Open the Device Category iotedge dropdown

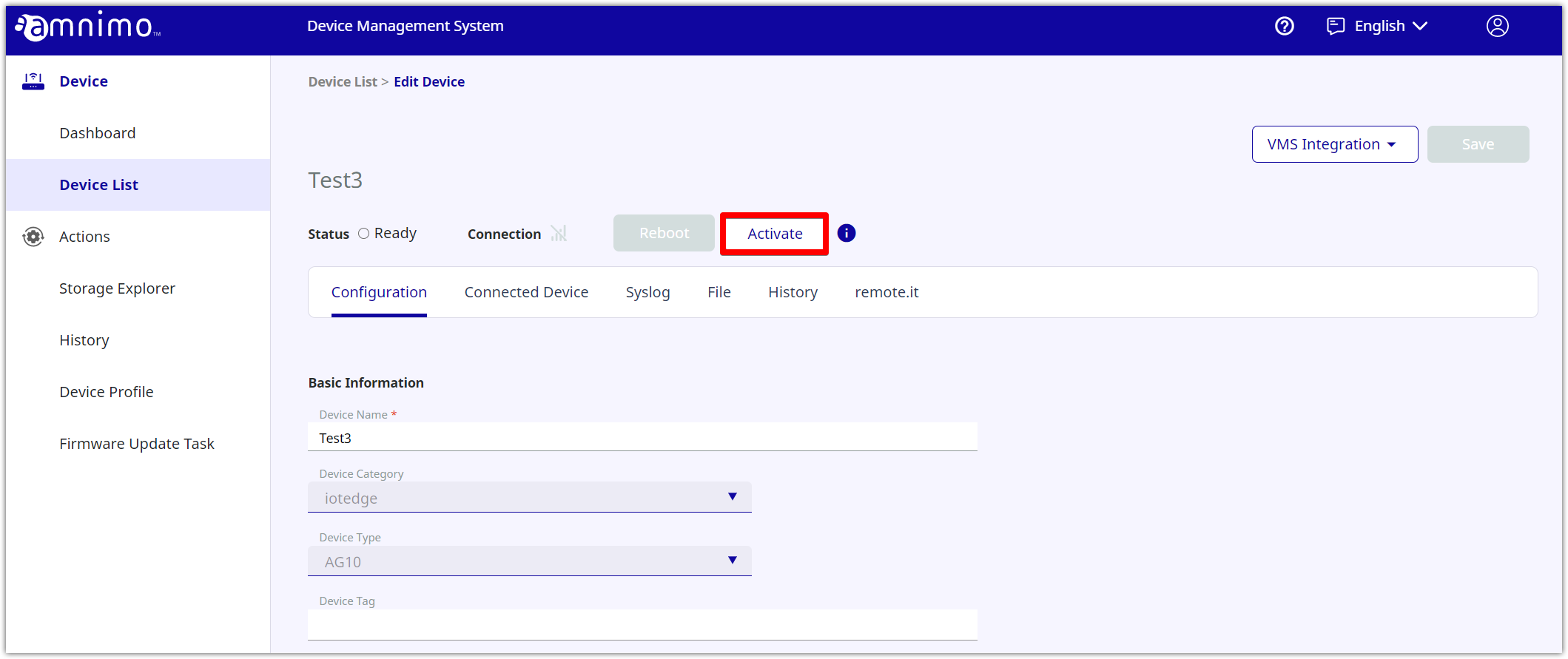(x=529, y=498)
